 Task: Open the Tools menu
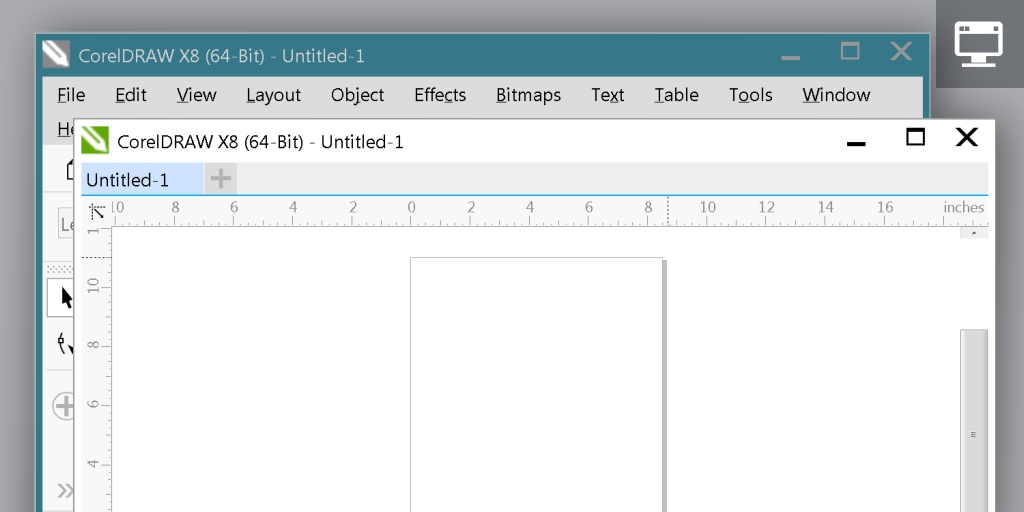click(750, 95)
